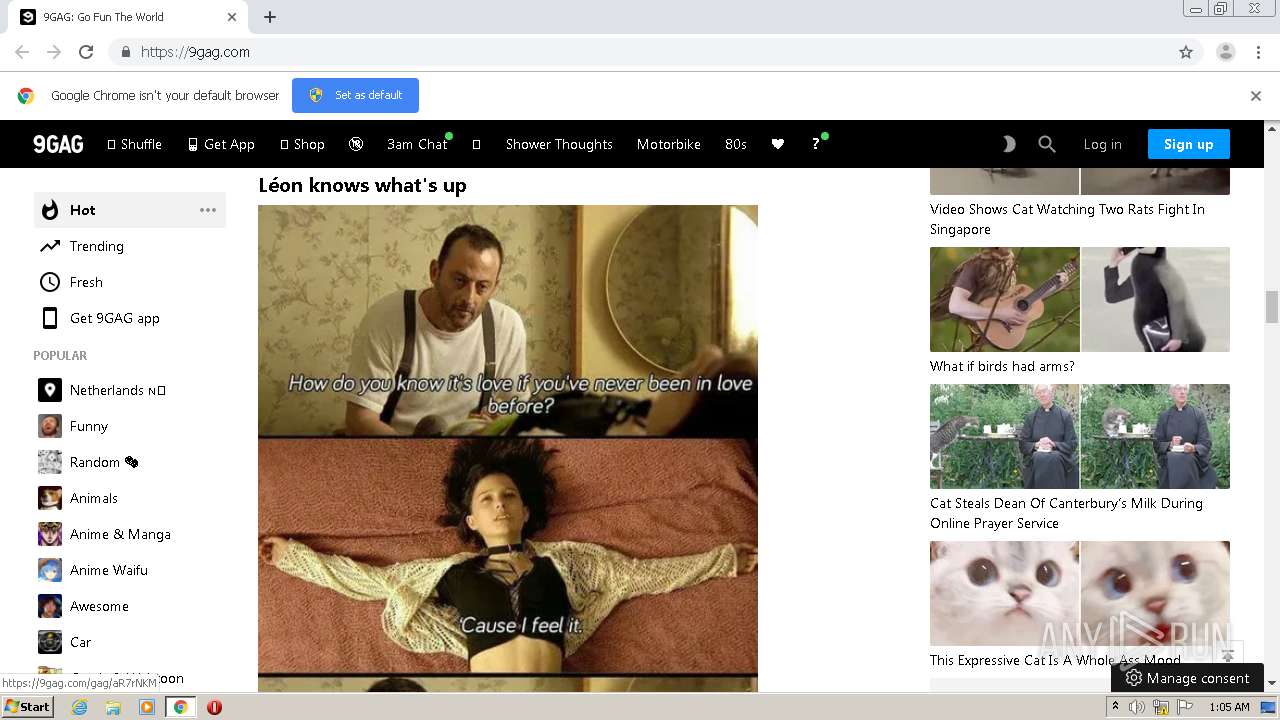Viewport: 1280px width, 720px height.
Task: Click the question mark nav icon
Action: click(x=816, y=144)
